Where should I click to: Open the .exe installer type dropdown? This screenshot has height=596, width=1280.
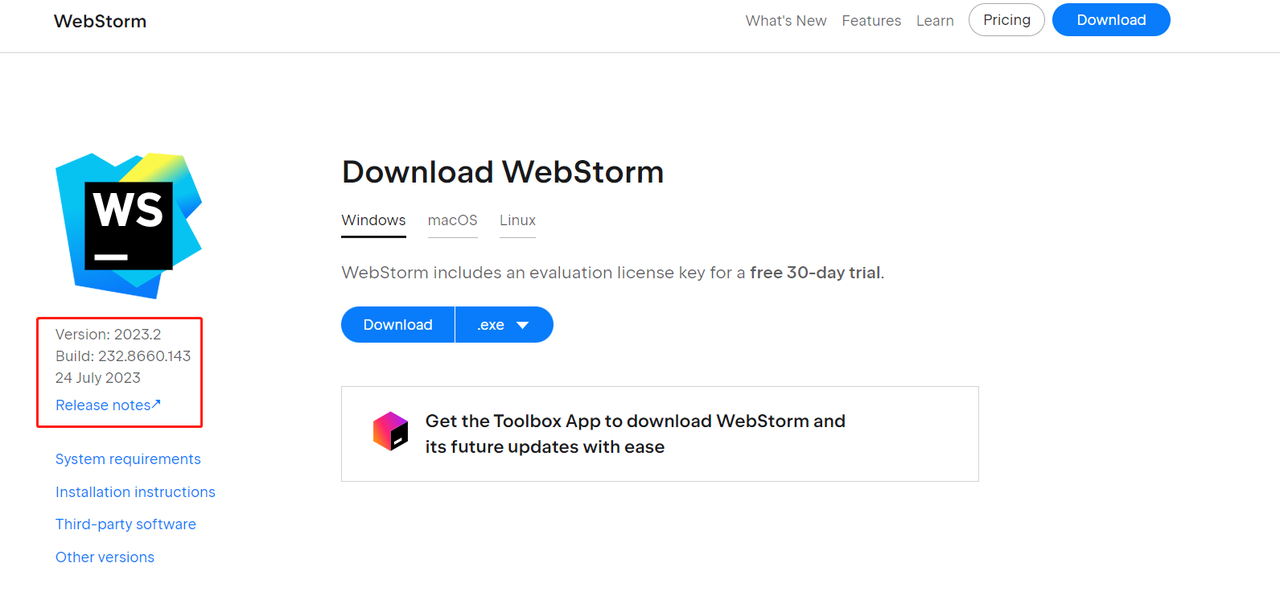tap(504, 325)
